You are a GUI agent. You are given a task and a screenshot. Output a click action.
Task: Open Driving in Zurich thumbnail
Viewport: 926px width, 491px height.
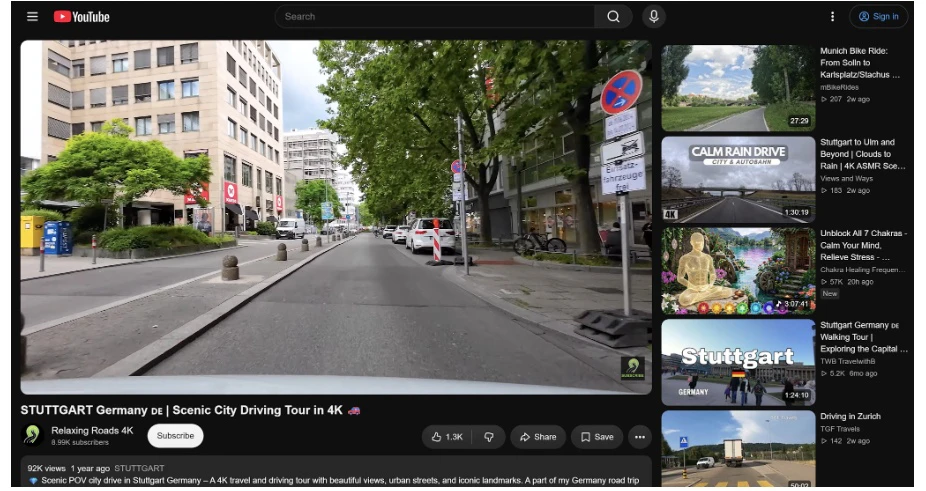[x=738, y=448]
